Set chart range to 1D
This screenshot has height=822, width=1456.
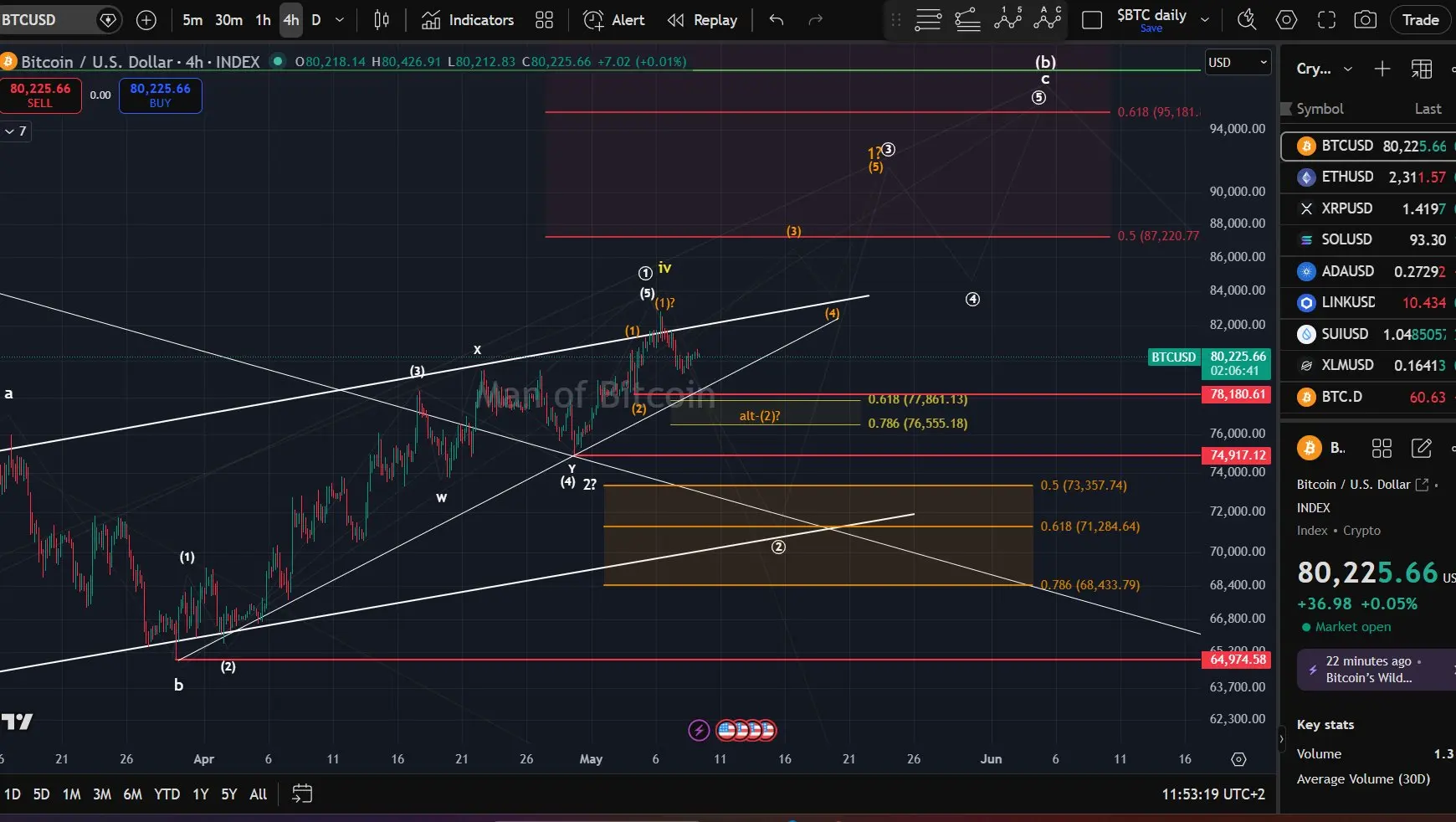13,794
